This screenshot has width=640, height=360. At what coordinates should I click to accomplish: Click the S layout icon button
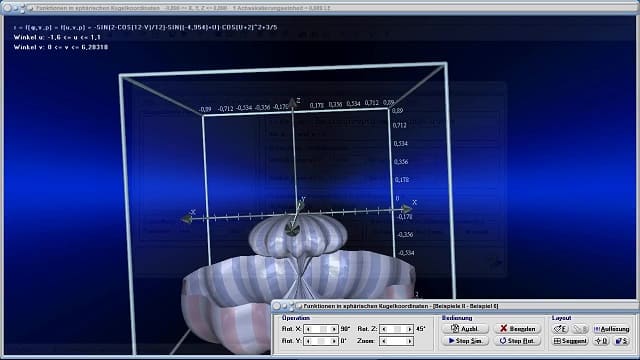(x=621, y=341)
